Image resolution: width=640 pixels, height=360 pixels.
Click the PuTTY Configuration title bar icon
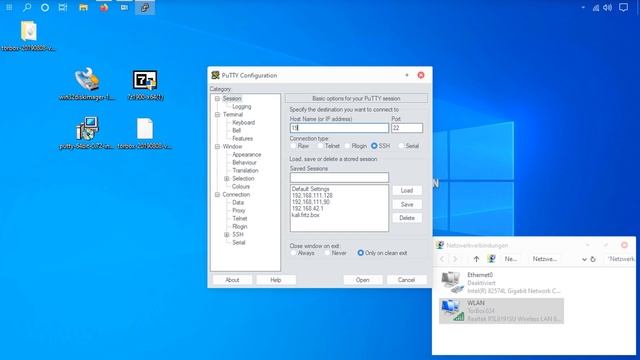coord(215,75)
